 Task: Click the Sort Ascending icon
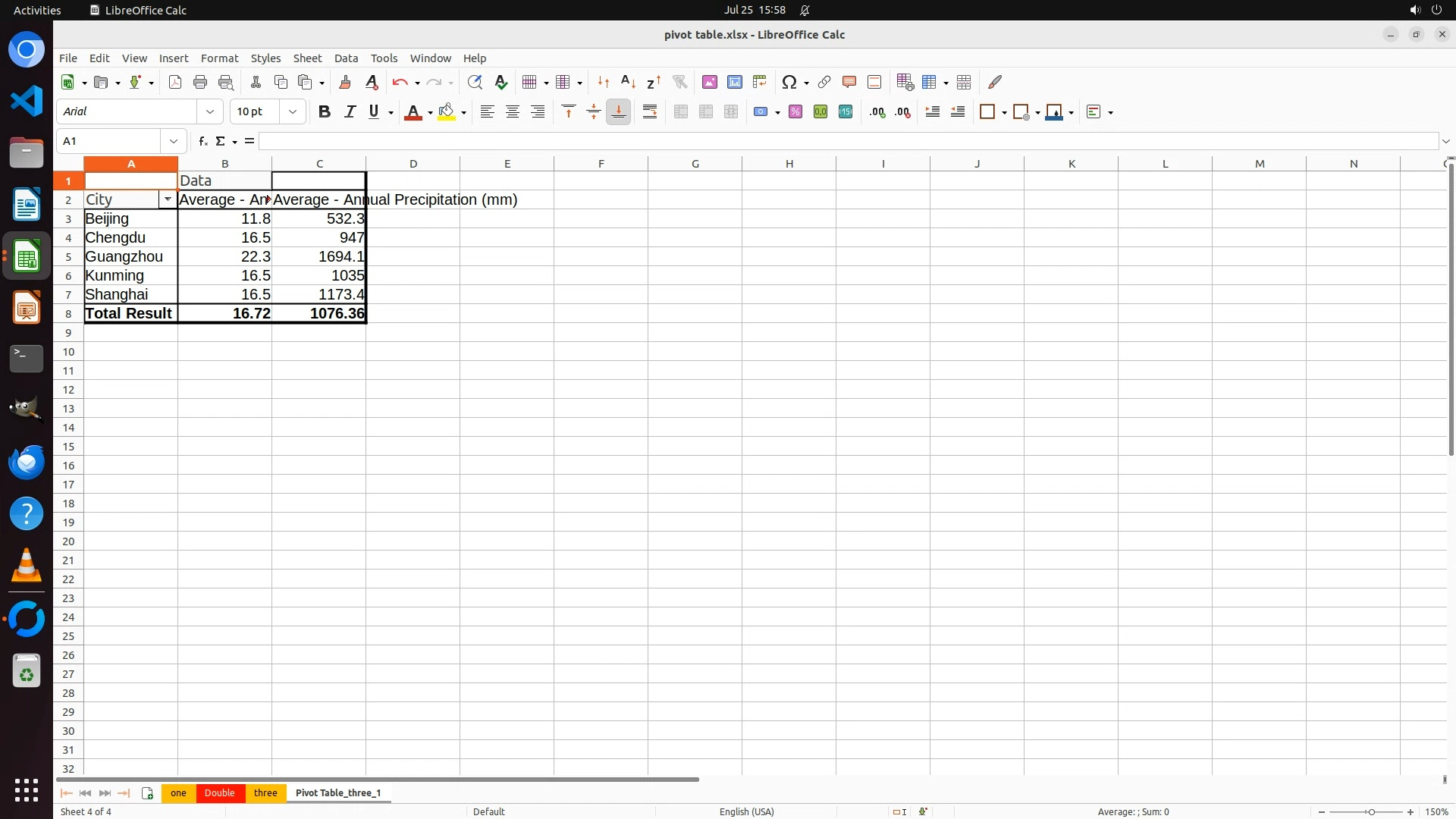[x=628, y=82]
